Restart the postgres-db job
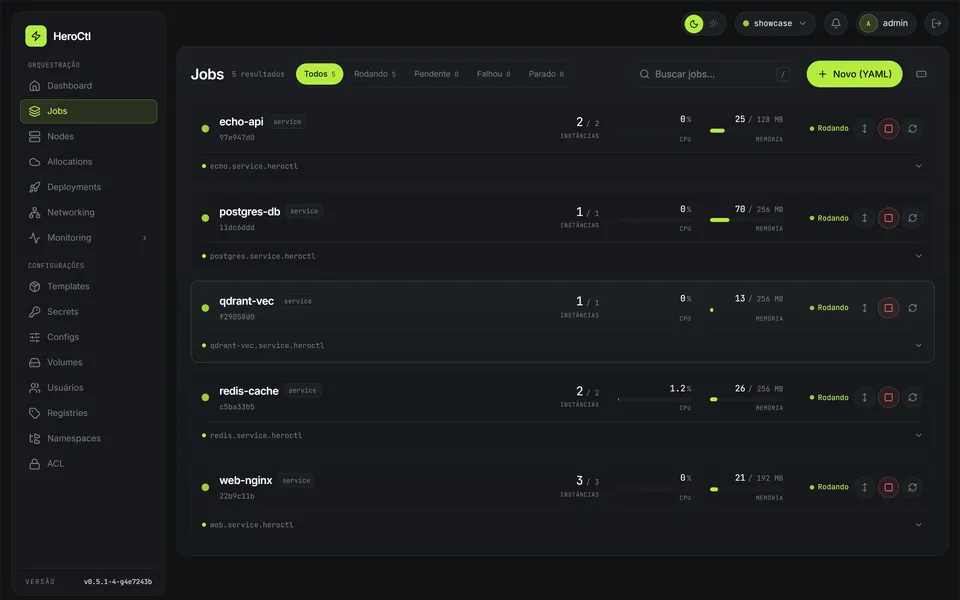Image resolution: width=960 pixels, height=600 pixels. (x=912, y=218)
